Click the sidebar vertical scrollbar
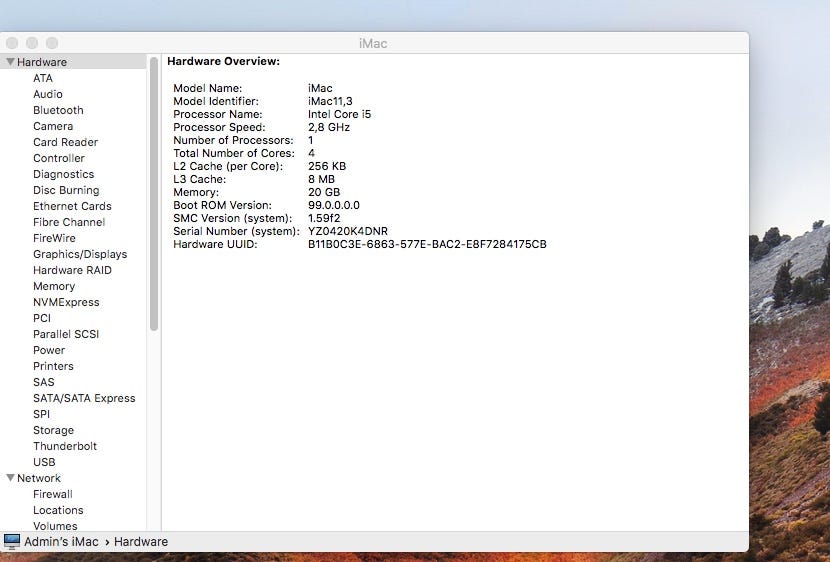Image resolution: width=830 pixels, height=562 pixels. coord(154,194)
